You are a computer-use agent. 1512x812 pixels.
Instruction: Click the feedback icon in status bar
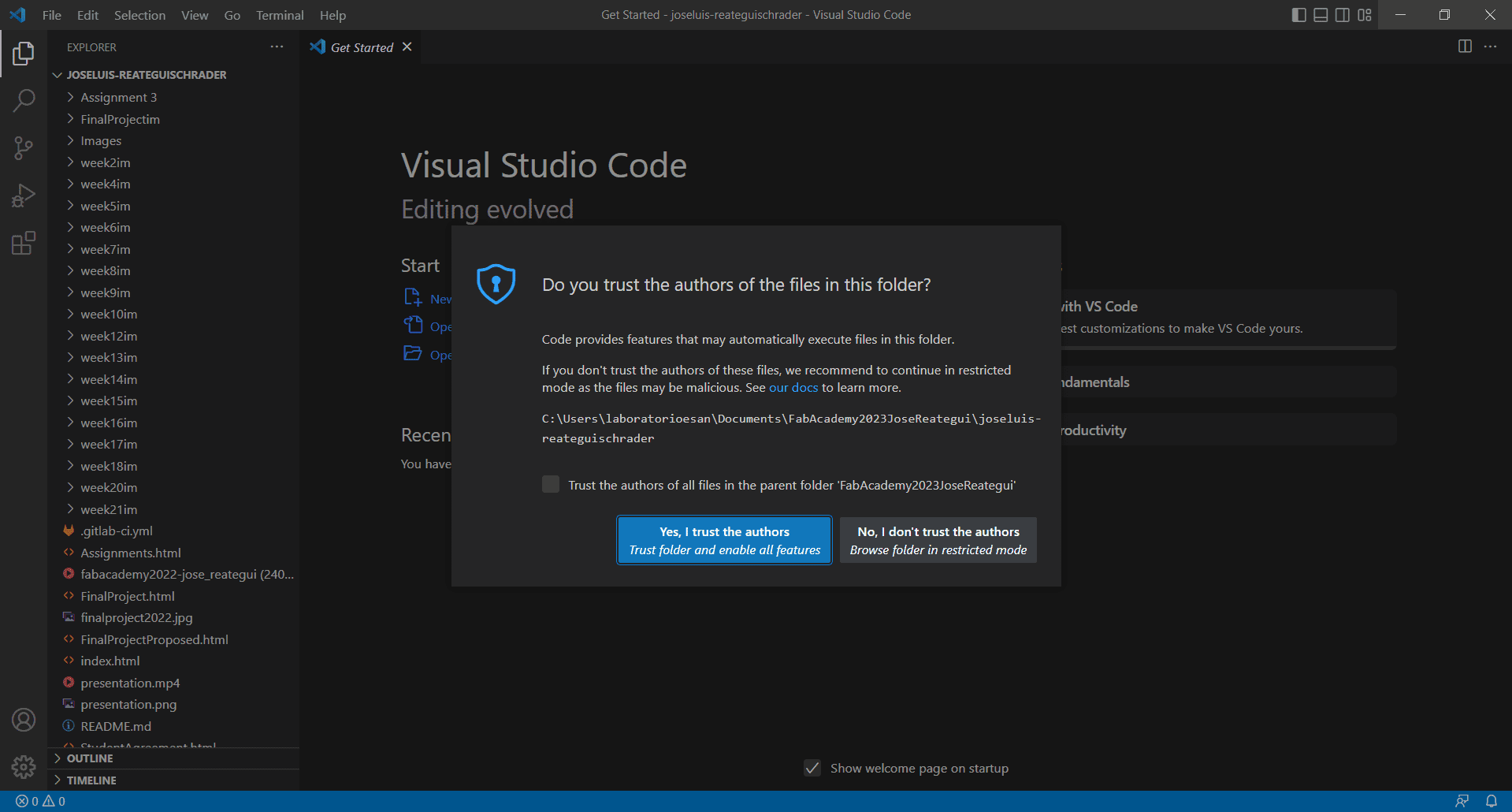1462,801
